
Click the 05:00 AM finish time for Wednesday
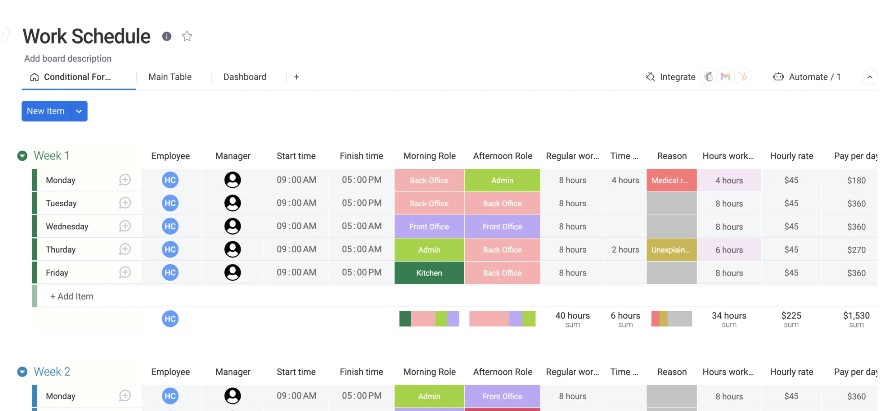361,226
